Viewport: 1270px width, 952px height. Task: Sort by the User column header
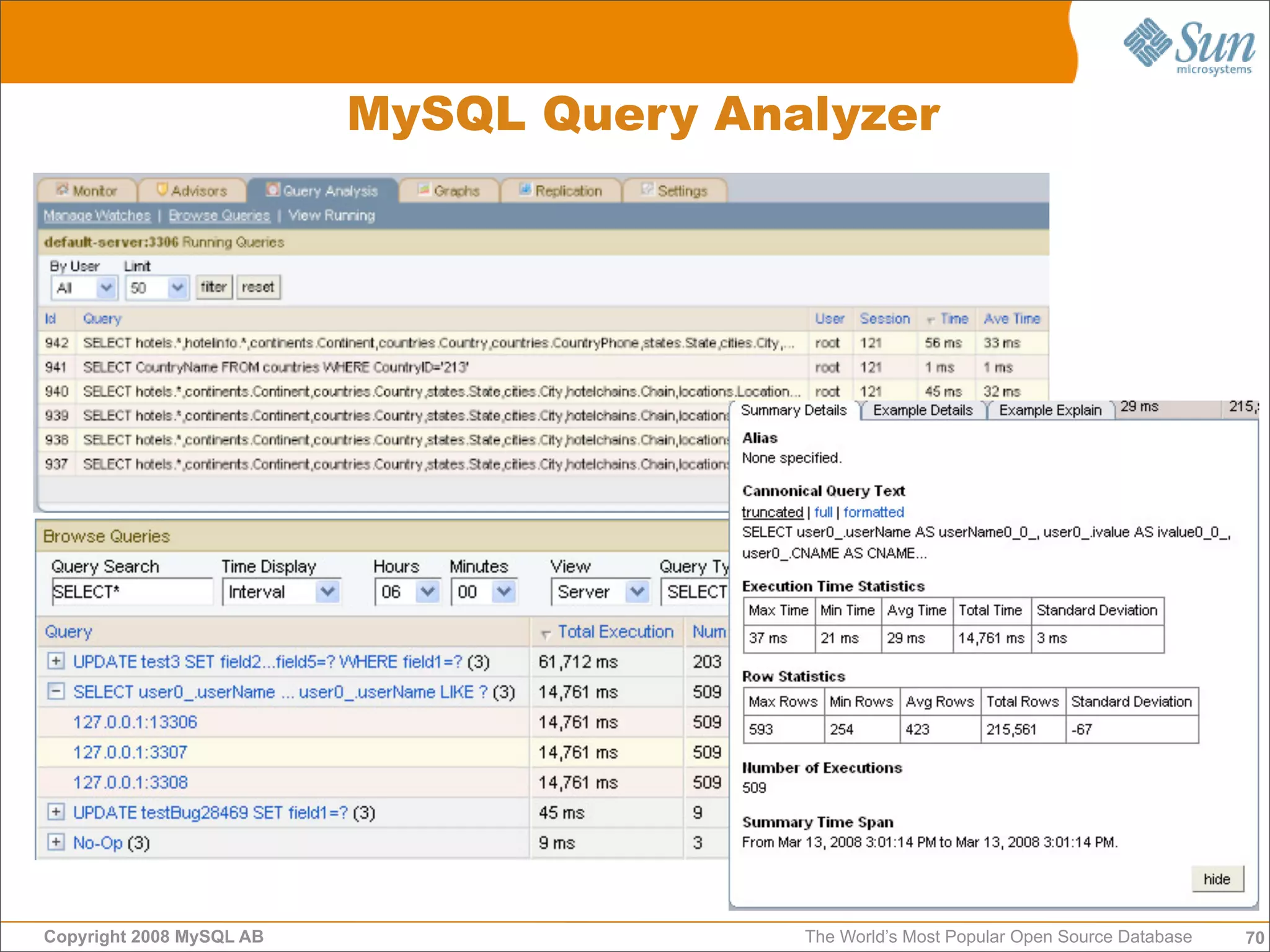click(830, 319)
